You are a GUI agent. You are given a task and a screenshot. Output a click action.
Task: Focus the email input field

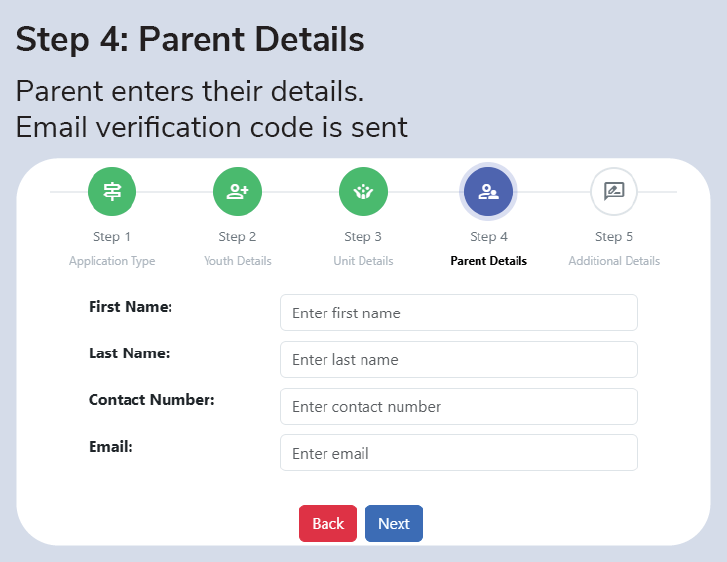coord(459,453)
